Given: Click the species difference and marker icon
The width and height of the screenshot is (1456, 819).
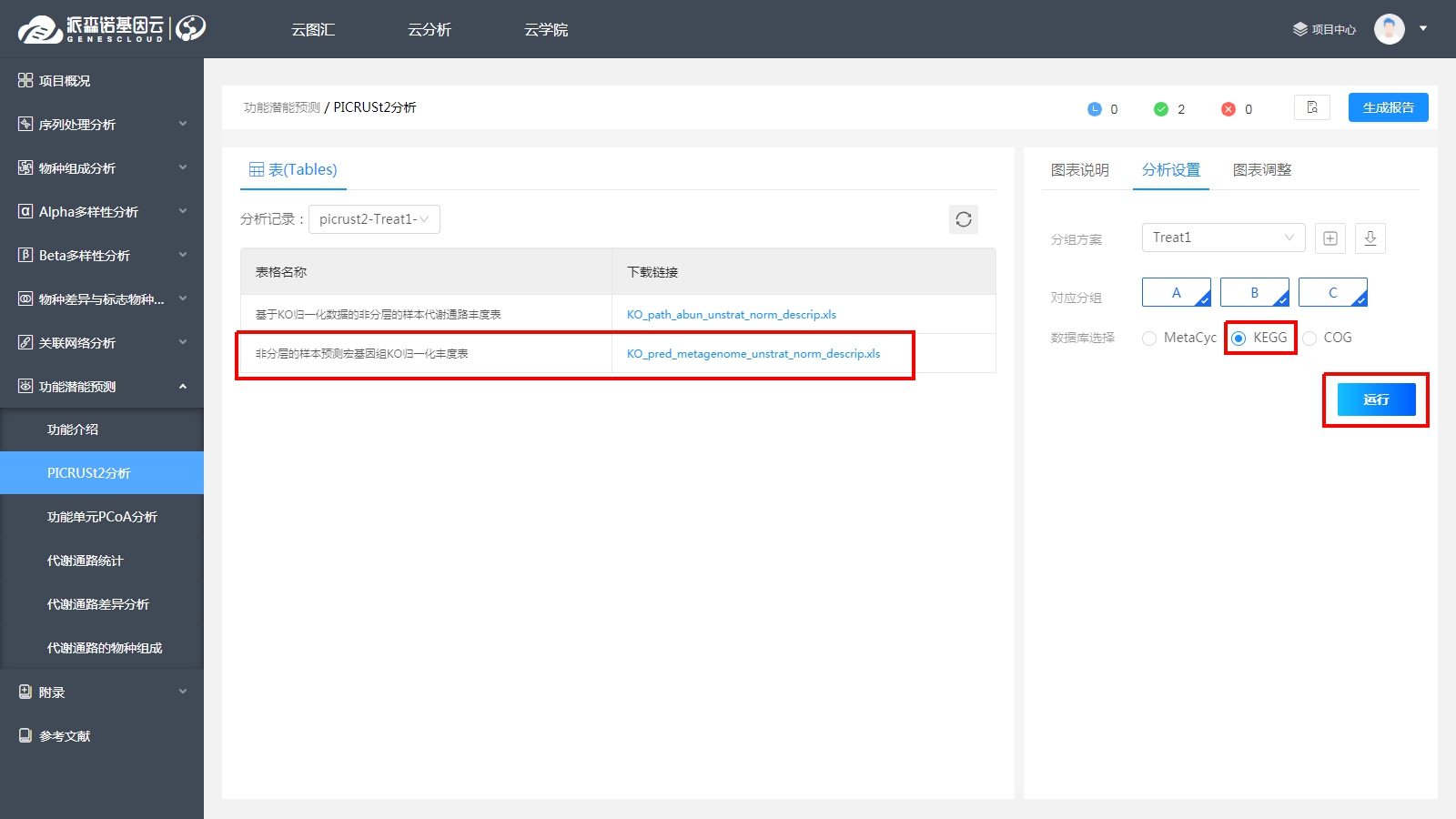Looking at the screenshot, I should click(x=25, y=298).
